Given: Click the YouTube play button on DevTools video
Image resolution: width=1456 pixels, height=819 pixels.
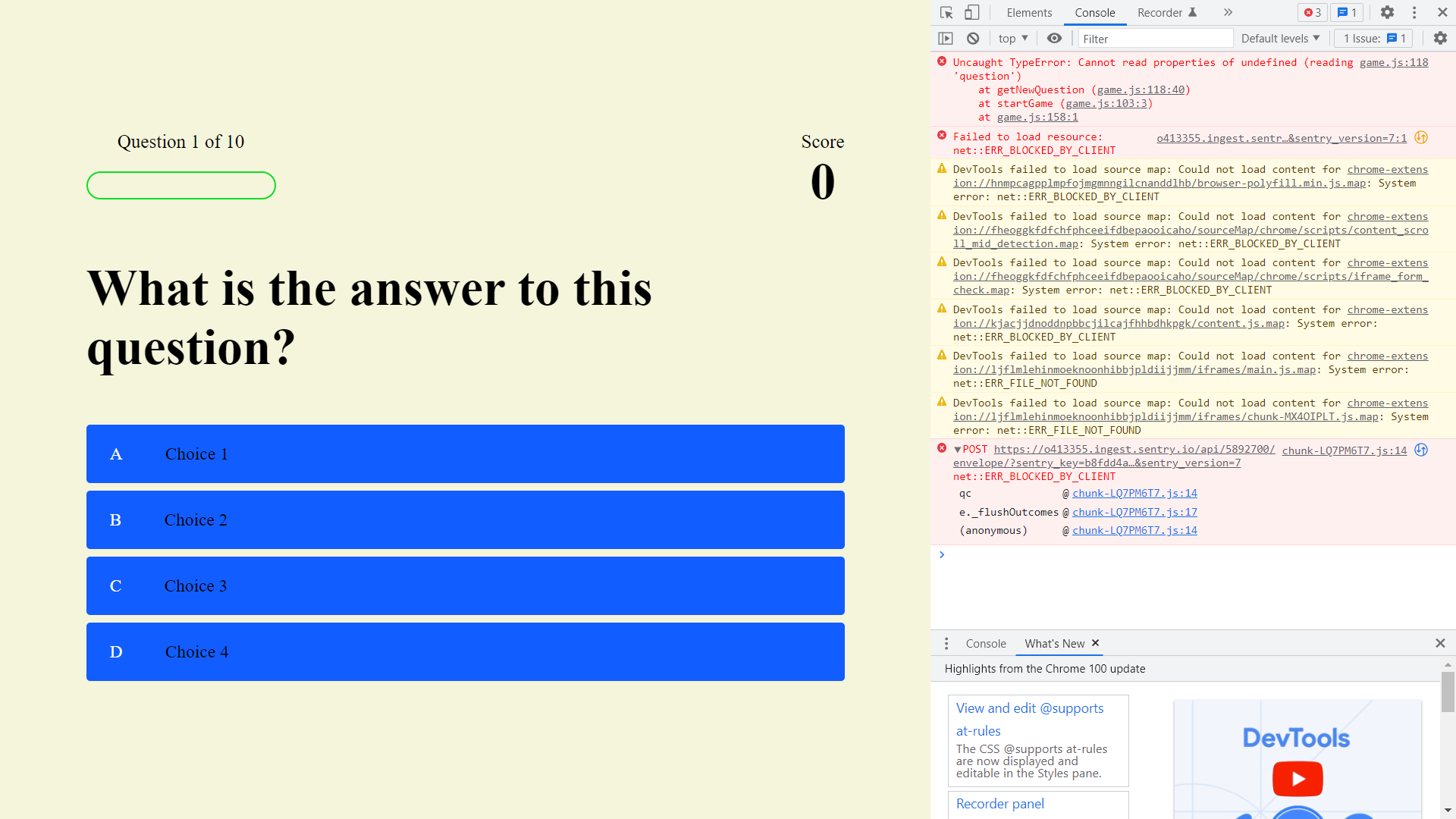Looking at the screenshot, I should coord(1298,779).
